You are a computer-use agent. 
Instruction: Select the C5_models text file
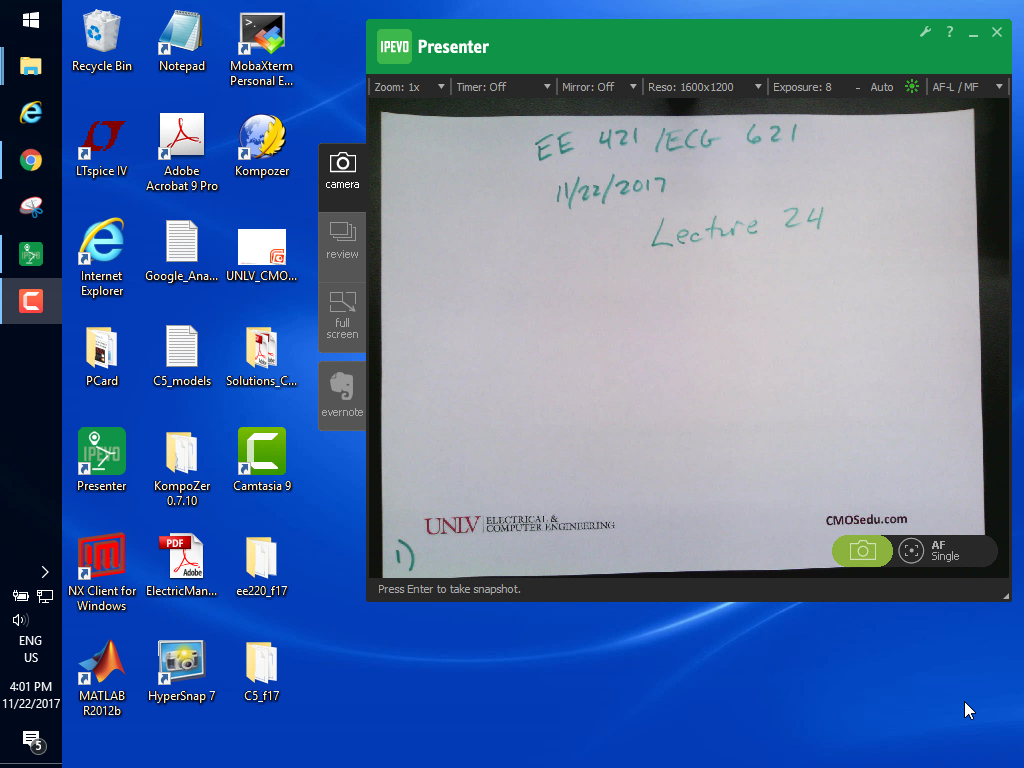[182, 356]
